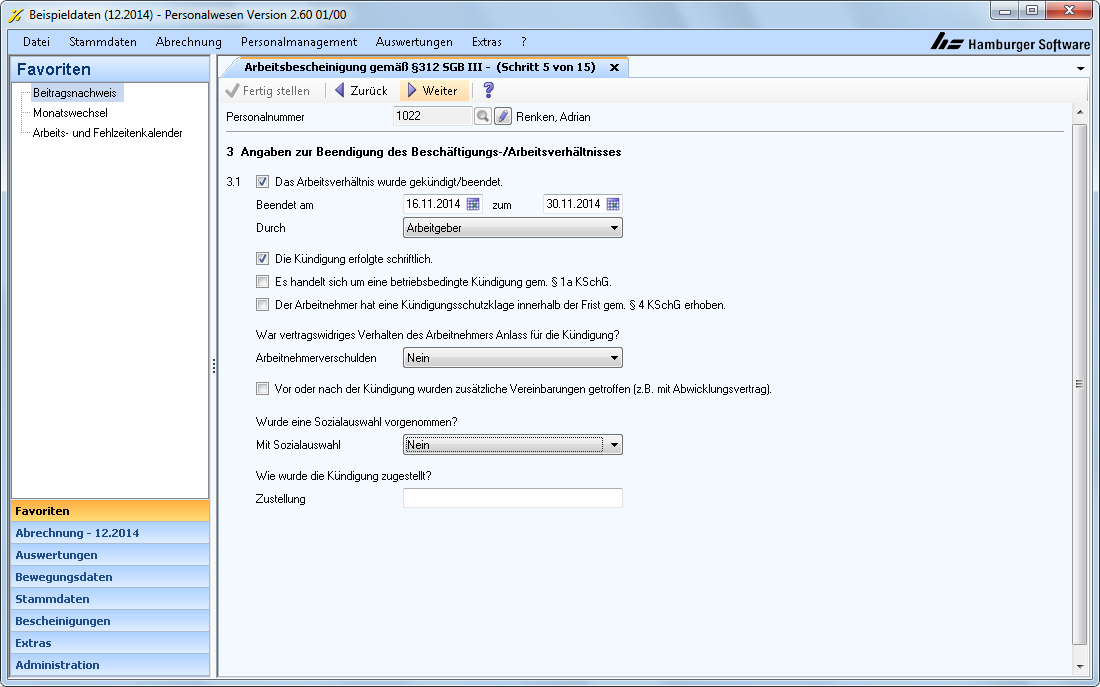Open the Extras navigation section
1100x687 pixels.
coord(110,643)
